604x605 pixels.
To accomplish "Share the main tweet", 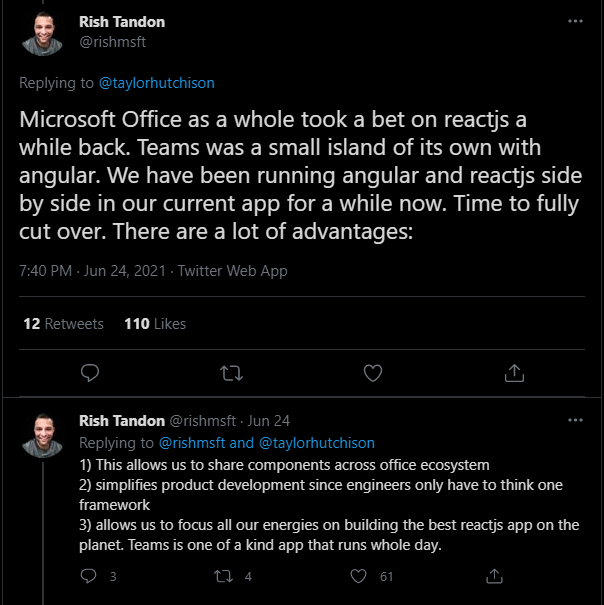I will click(514, 373).
